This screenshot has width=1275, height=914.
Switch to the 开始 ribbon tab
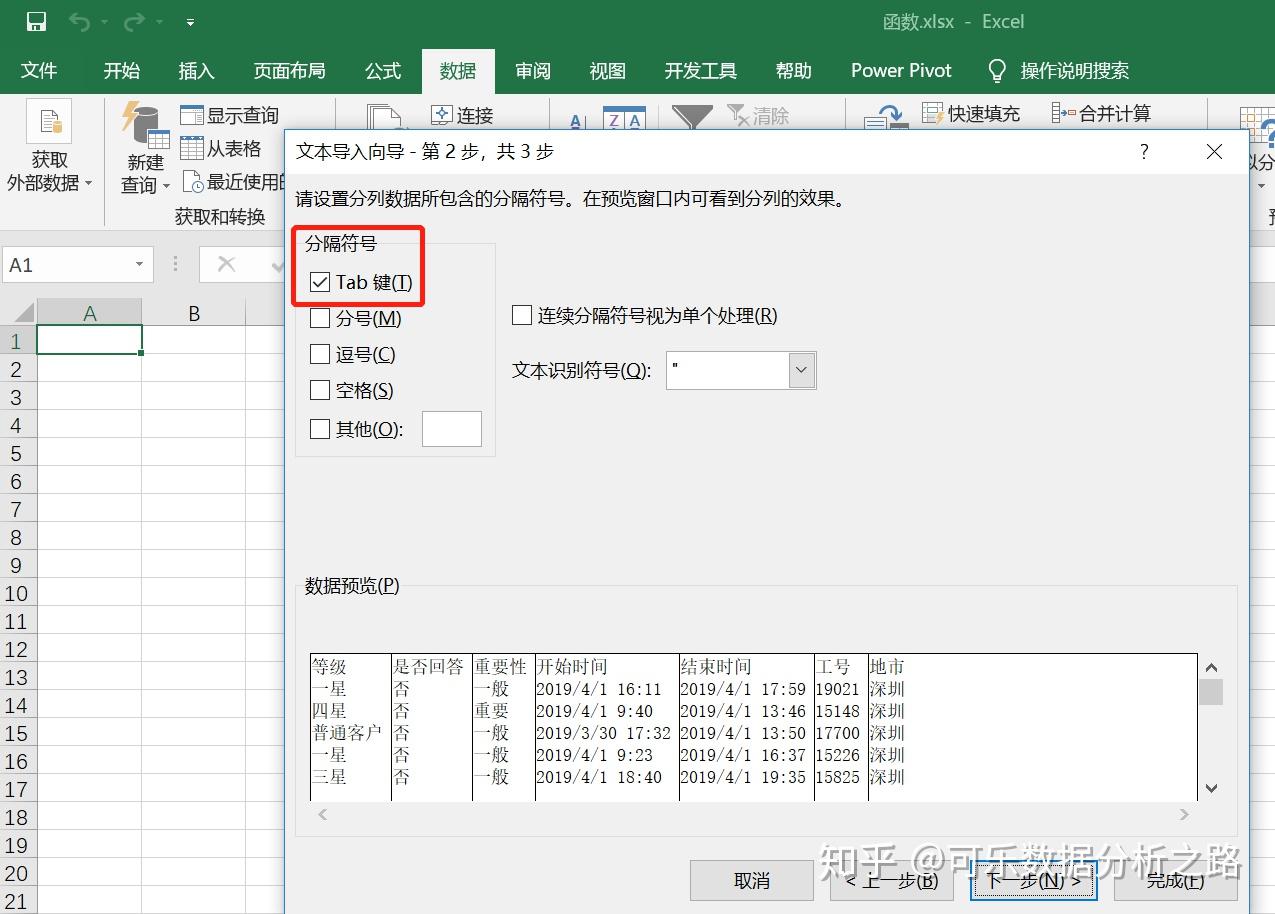(x=122, y=70)
